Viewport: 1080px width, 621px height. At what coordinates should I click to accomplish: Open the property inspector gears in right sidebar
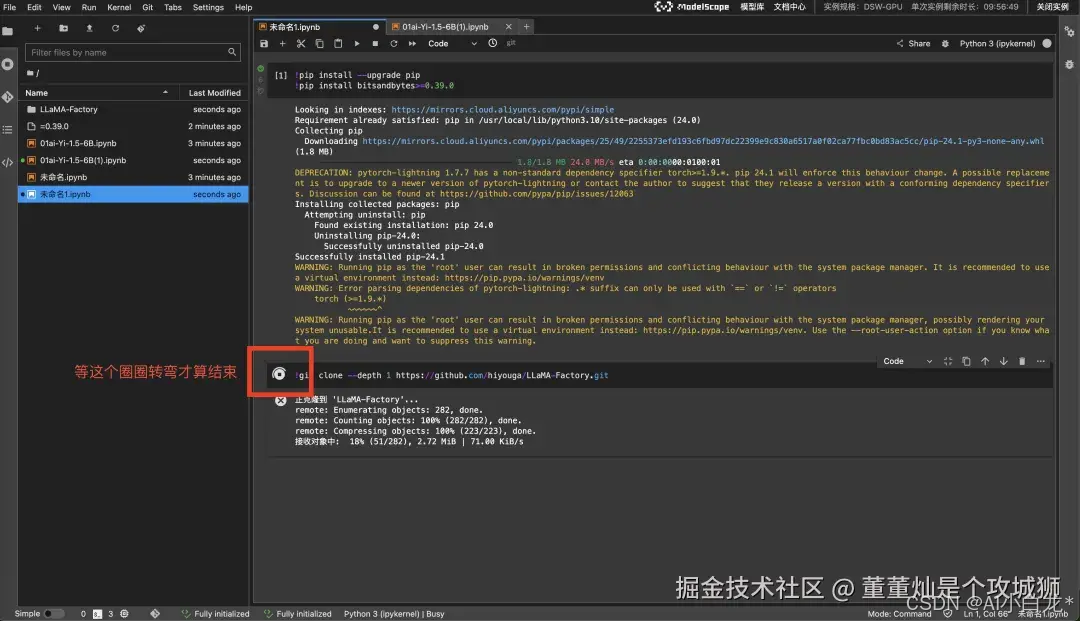click(x=1069, y=32)
